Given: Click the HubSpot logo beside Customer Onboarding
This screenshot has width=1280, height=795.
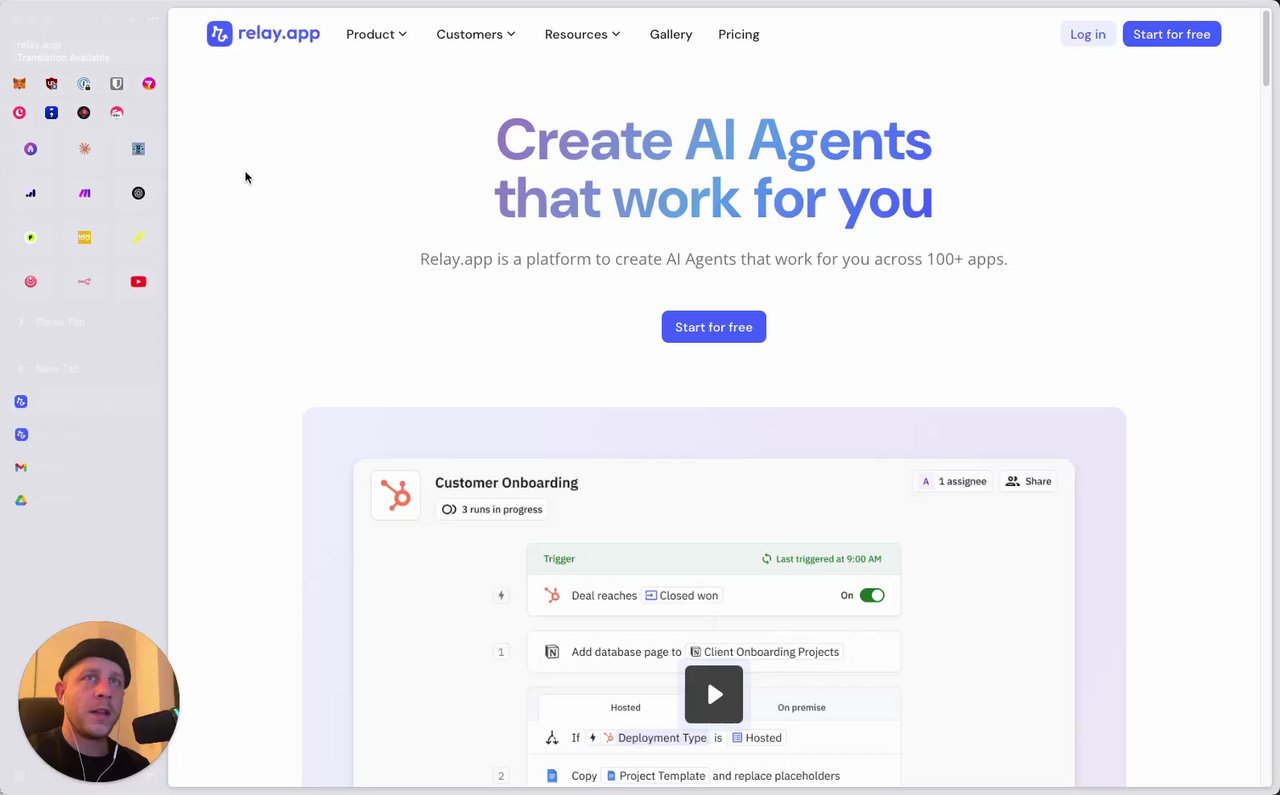Looking at the screenshot, I should [396, 495].
